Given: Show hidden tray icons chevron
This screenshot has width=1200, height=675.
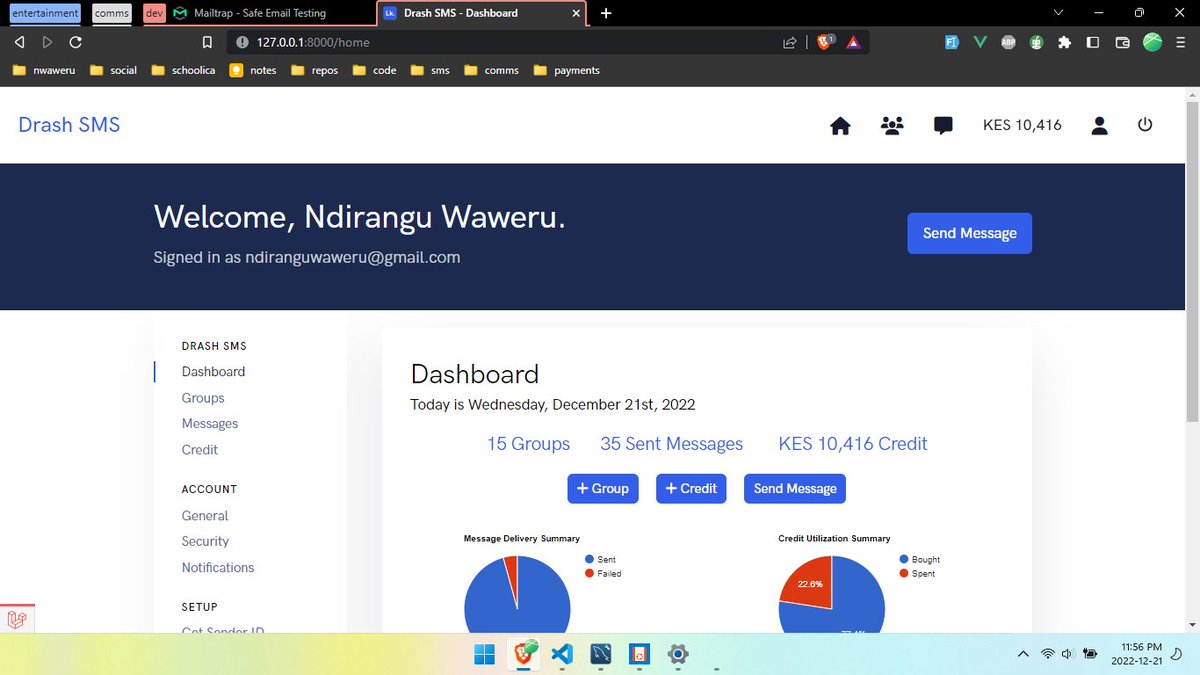Looking at the screenshot, I should [x=1022, y=654].
